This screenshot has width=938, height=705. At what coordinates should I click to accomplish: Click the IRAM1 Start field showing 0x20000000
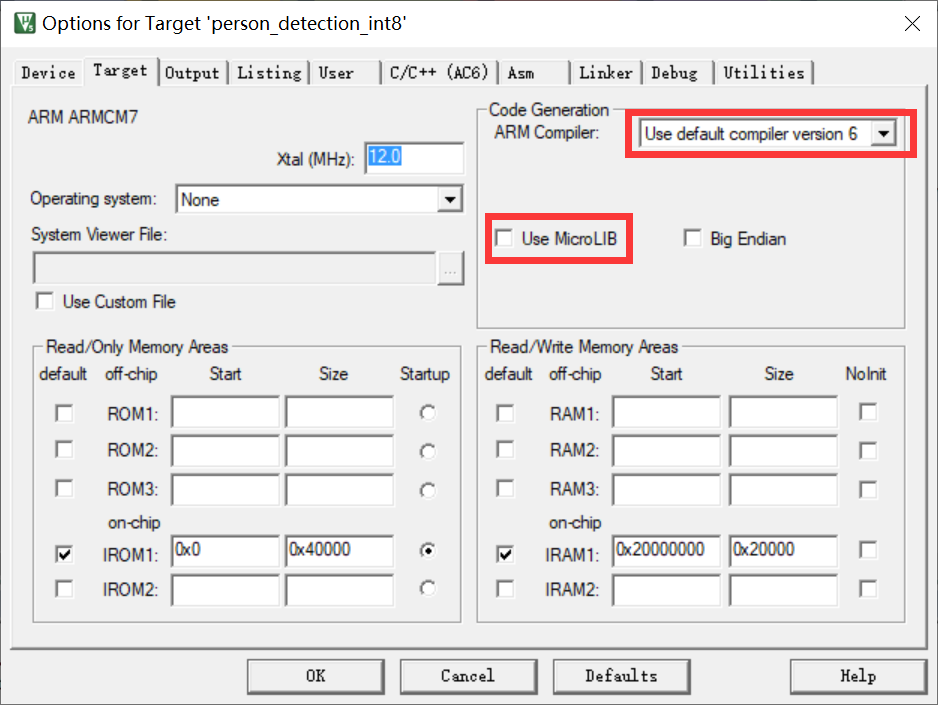[667, 551]
